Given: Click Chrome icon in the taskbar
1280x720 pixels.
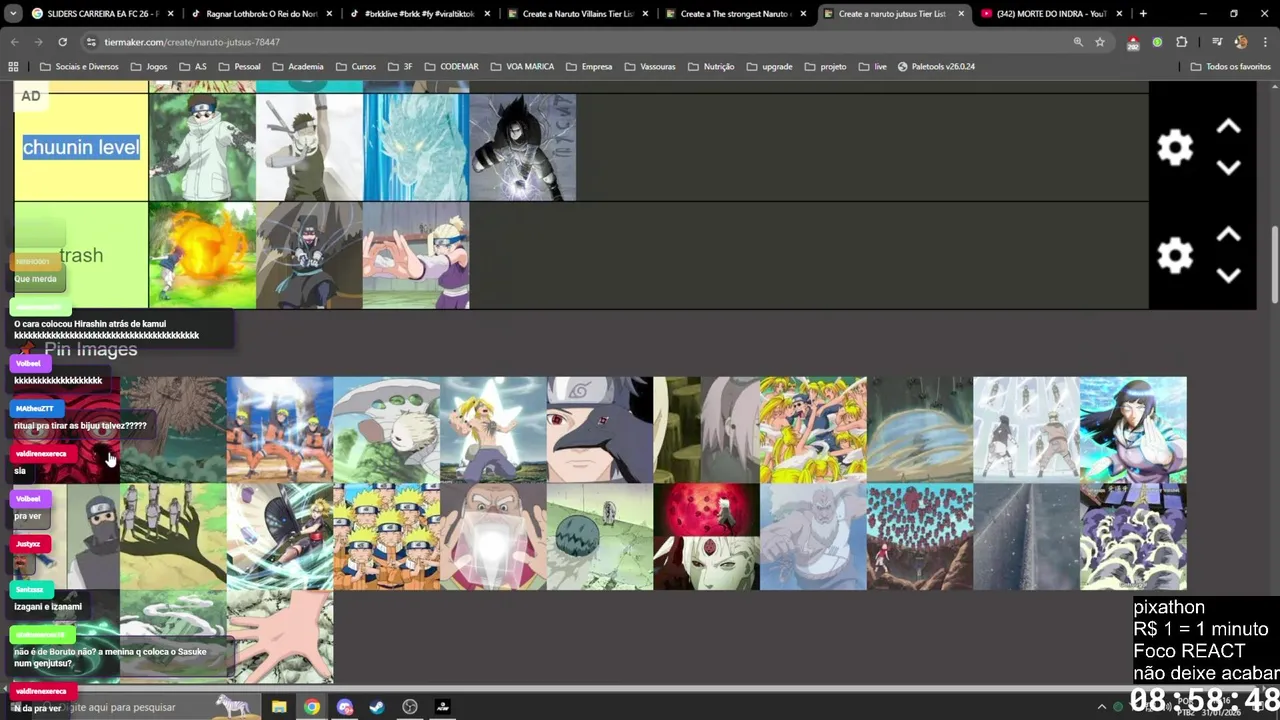Looking at the screenshot, I should 312,707.
